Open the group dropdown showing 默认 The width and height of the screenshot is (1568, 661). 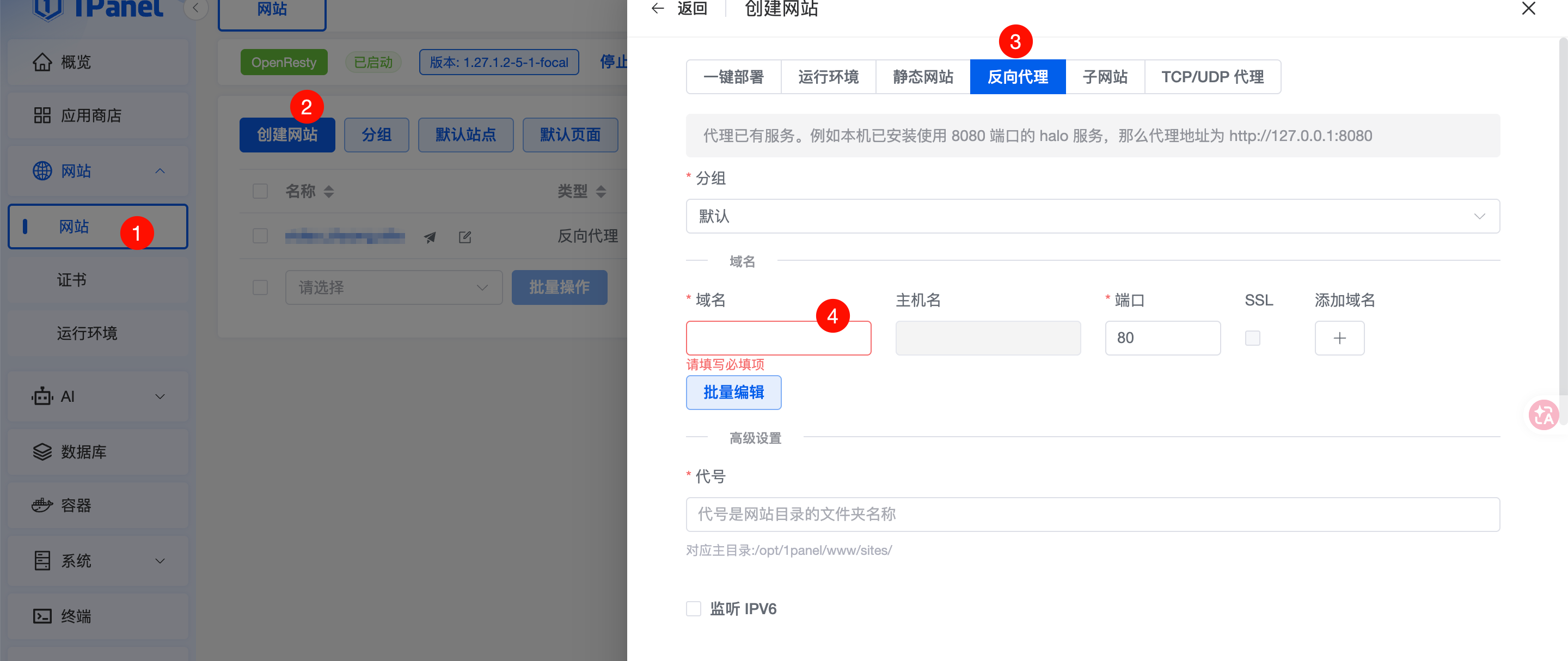(x=1092, y=216)
